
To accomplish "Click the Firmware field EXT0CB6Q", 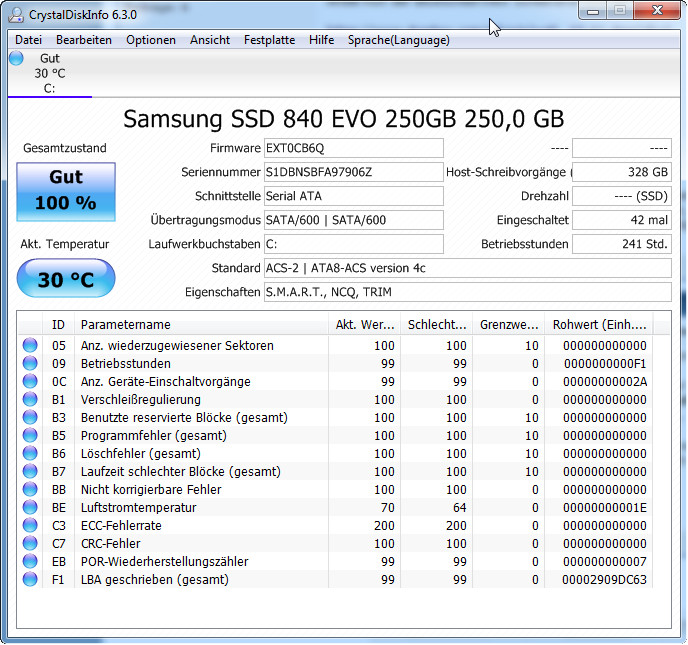I will pos(354,148).
